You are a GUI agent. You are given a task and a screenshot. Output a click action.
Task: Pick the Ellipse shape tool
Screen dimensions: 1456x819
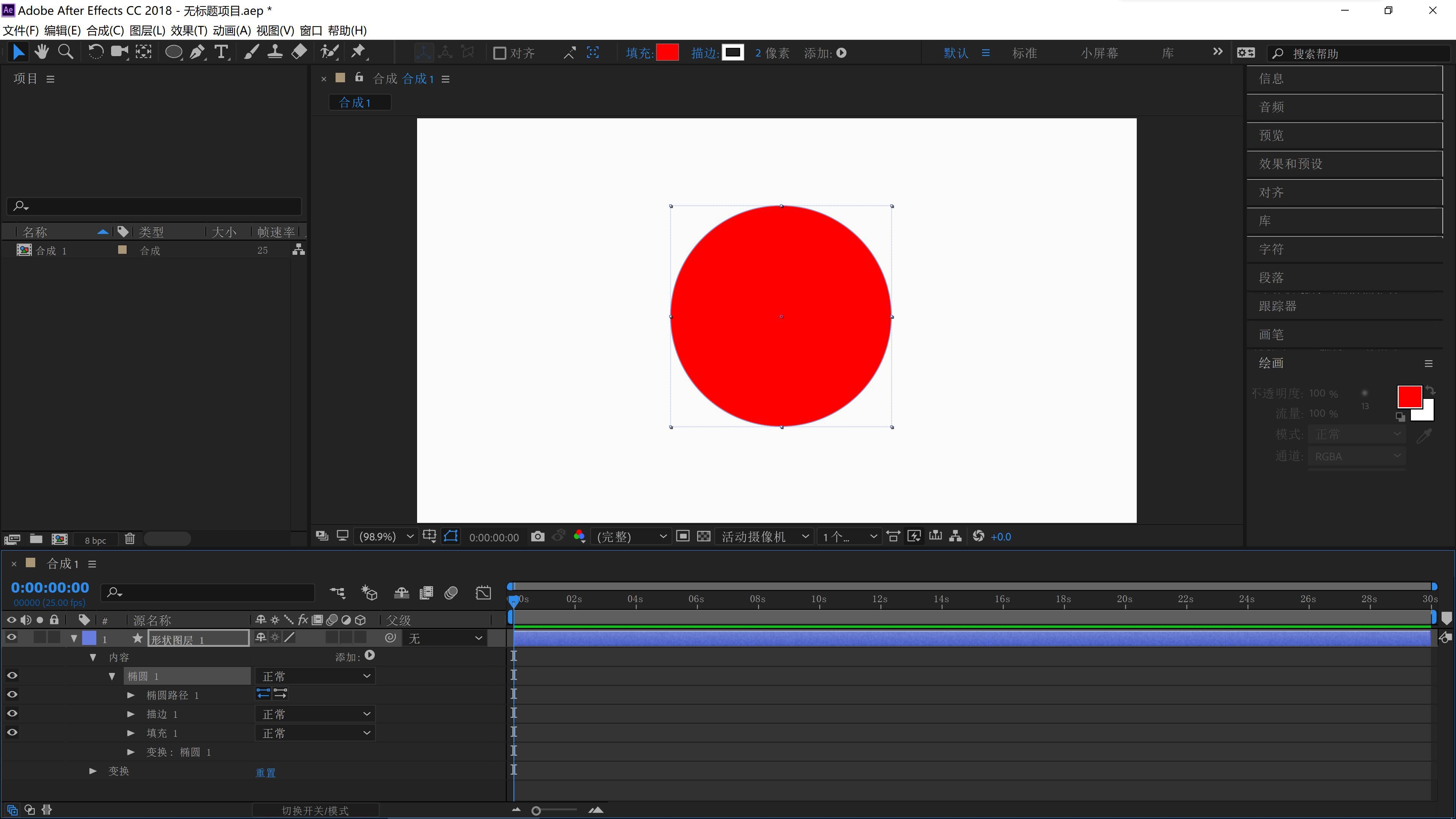coord(173,53)
